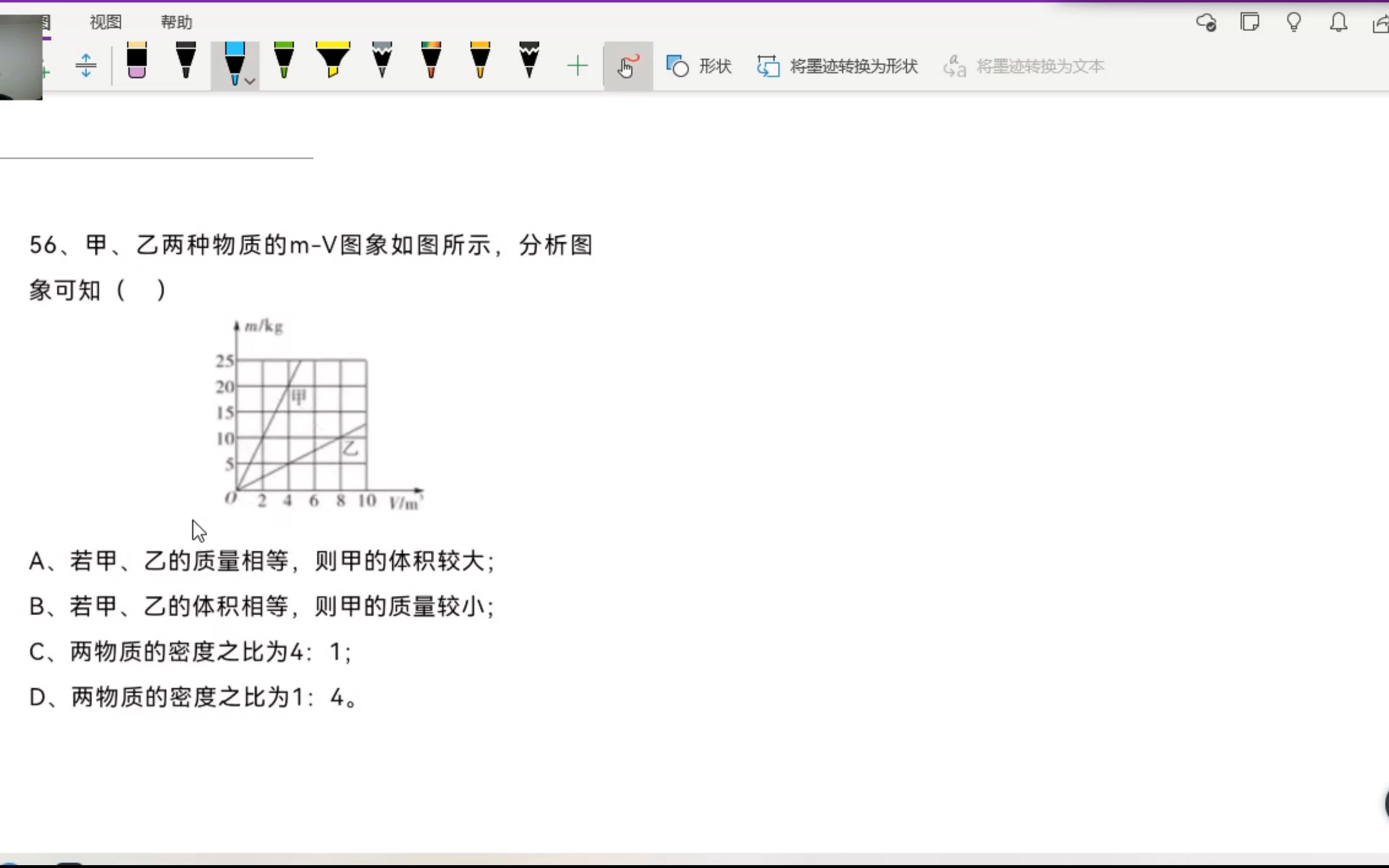Add a new pen with the plus icon

coord(578,65)
